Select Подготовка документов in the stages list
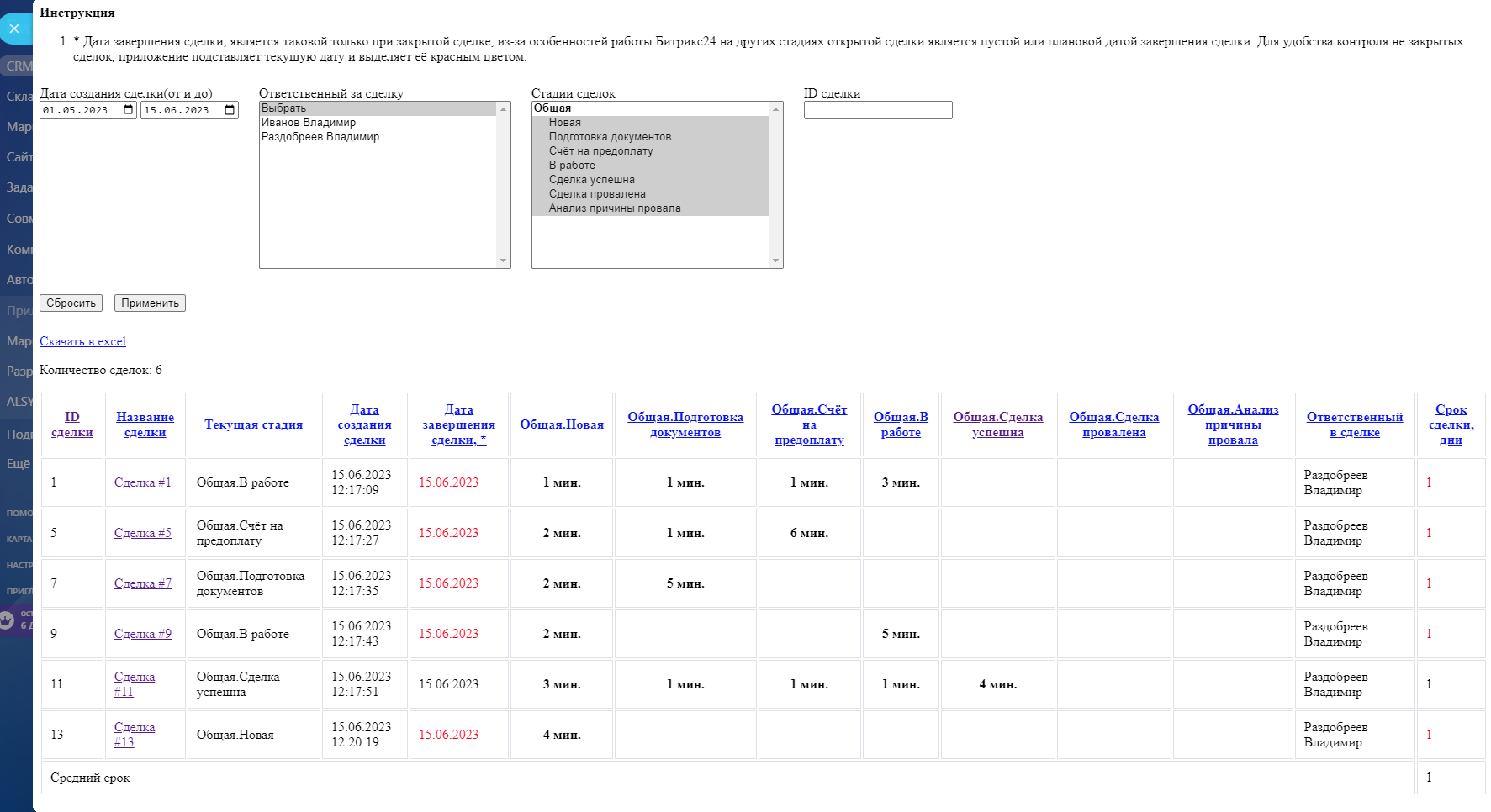Image resolution: width=1491 pixels, height=812 pixels. (x=650, y=137)
